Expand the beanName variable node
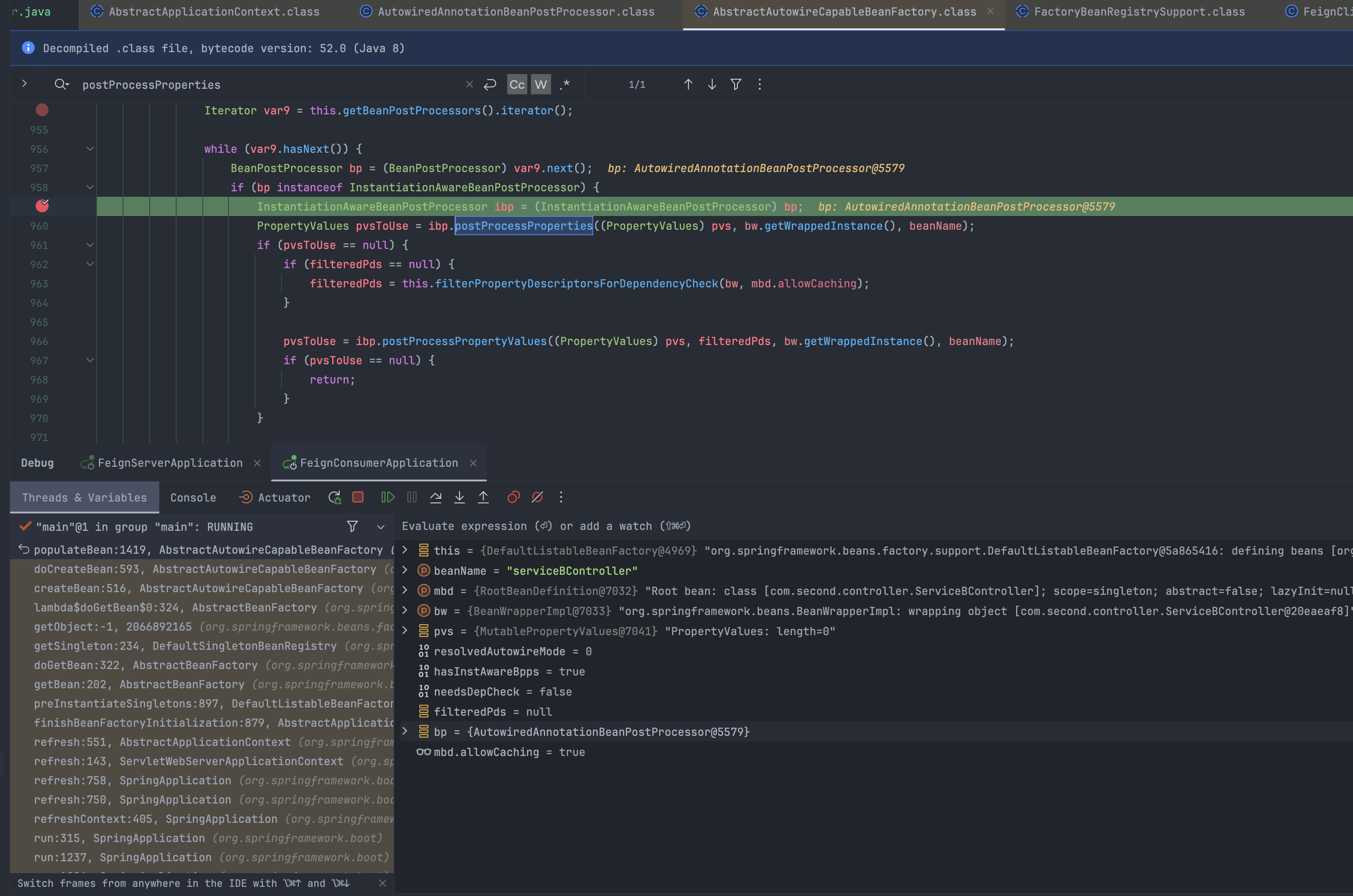This screenshot has width=1353, height=896. pyautogui.click(x=405, y=570)
